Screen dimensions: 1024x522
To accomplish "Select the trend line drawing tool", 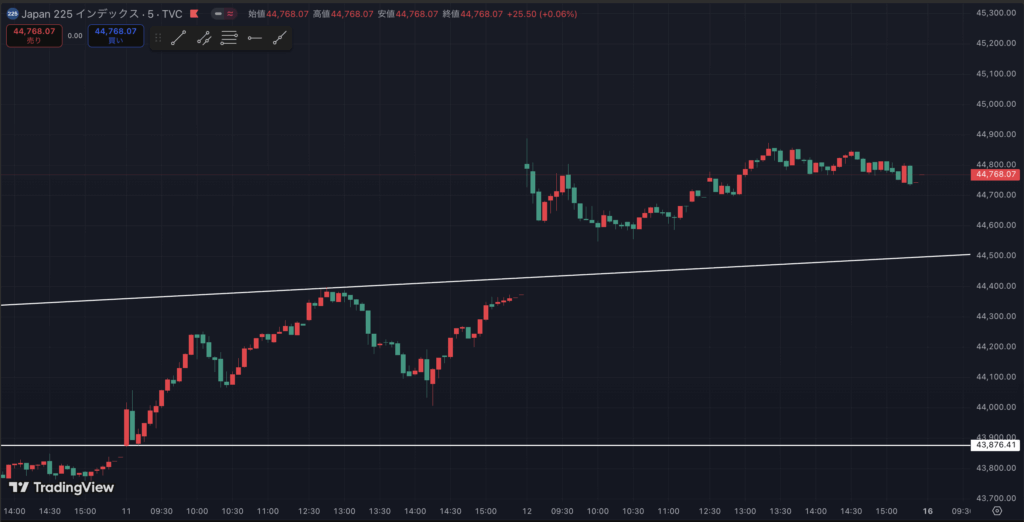I will click(x=179, y=37).
